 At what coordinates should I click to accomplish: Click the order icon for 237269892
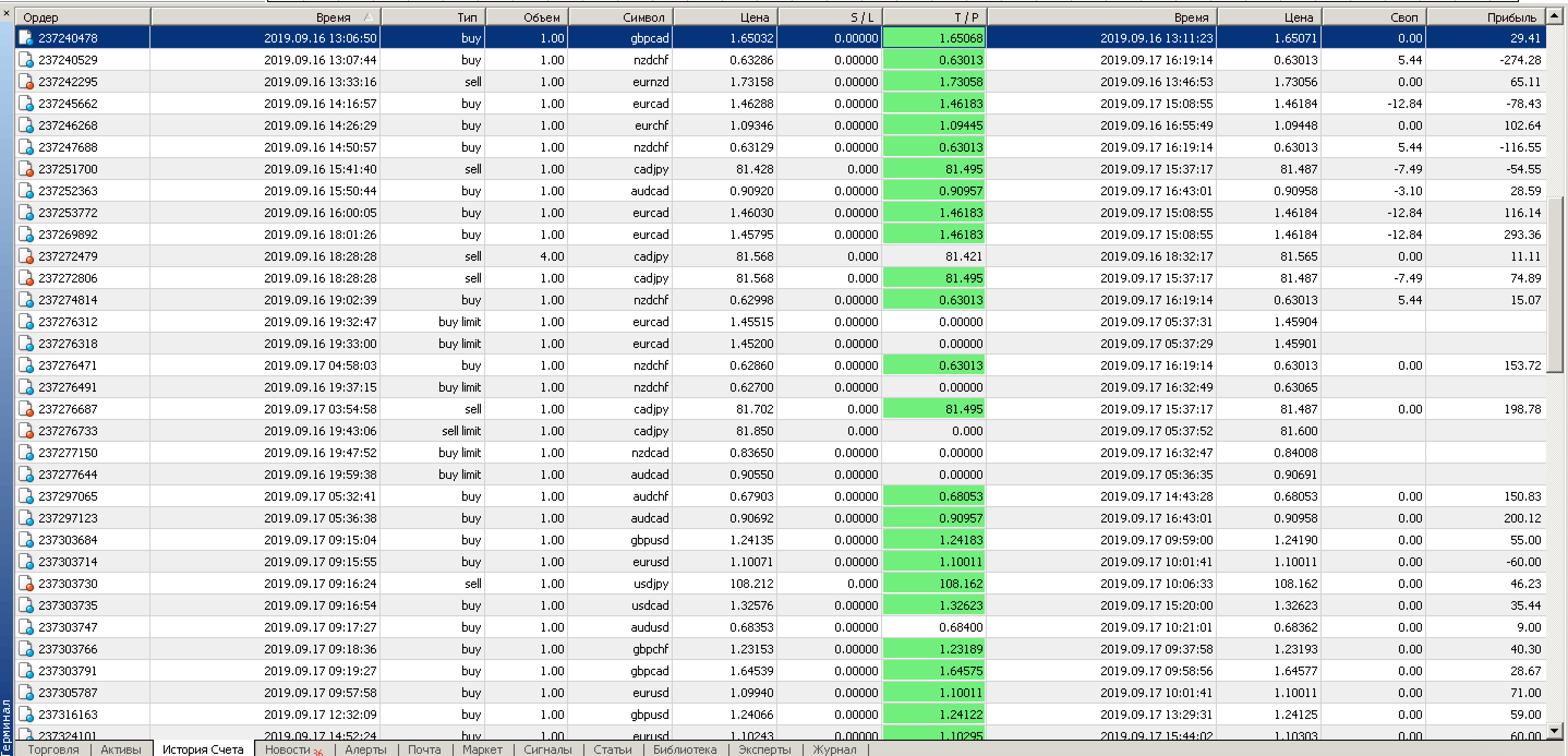pos(26,235)
